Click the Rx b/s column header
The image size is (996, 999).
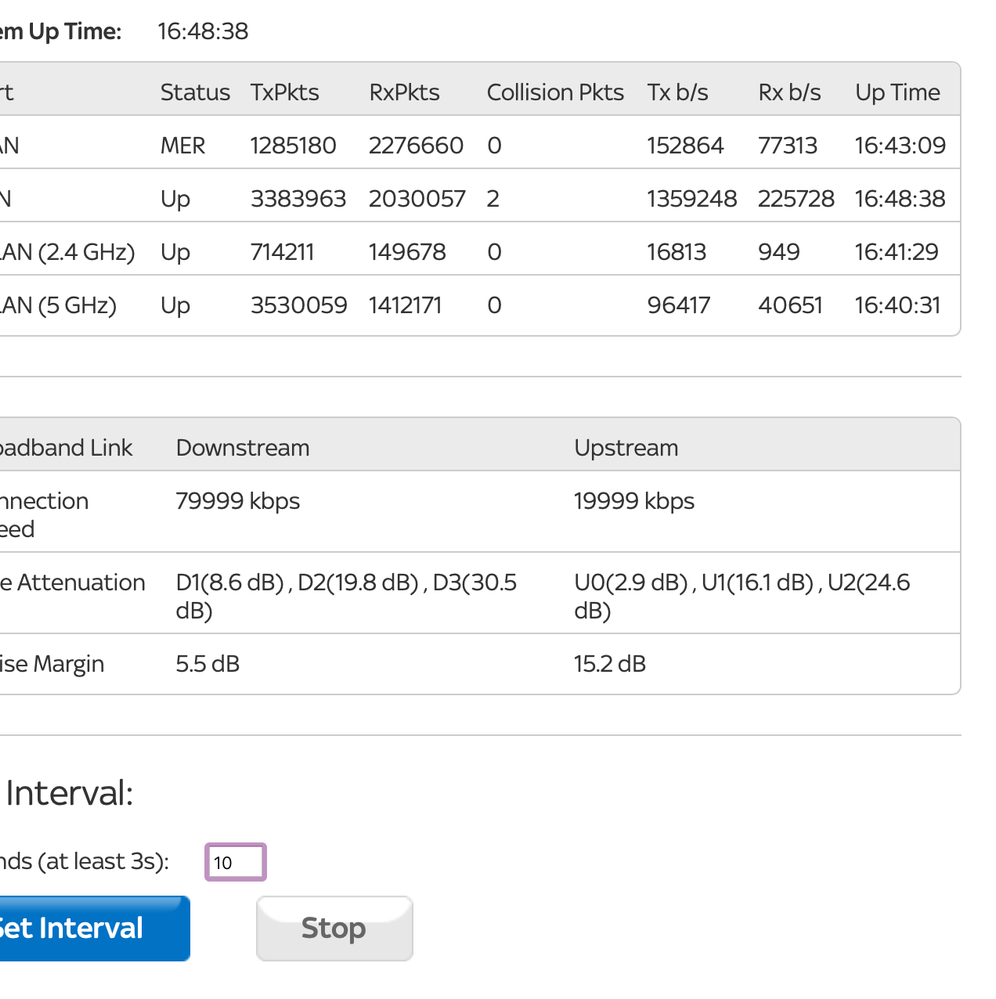click(x=789, y=93)
